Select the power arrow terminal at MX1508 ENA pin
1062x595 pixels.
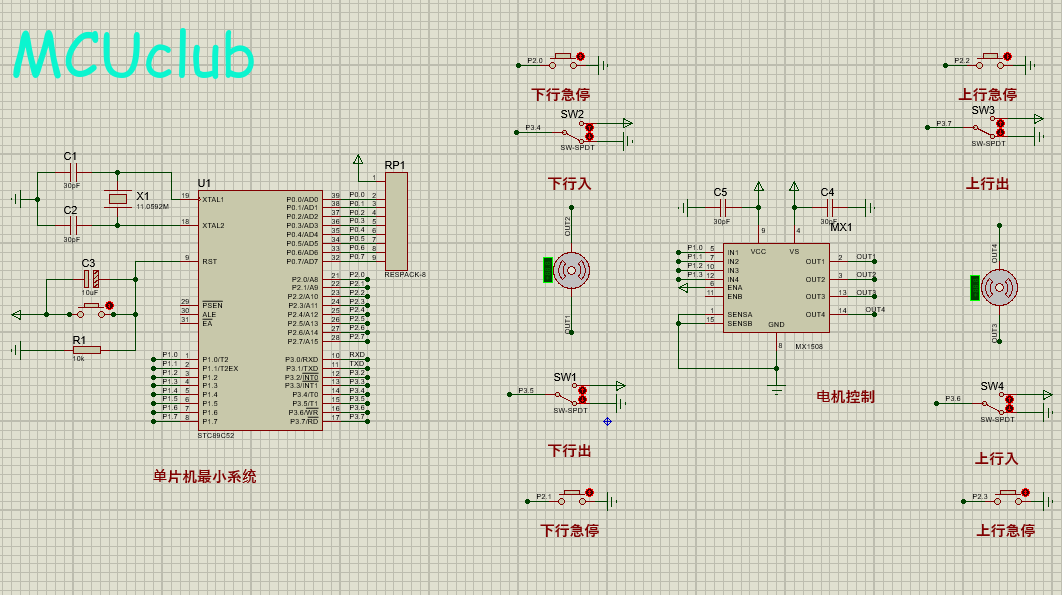point(683,288)
